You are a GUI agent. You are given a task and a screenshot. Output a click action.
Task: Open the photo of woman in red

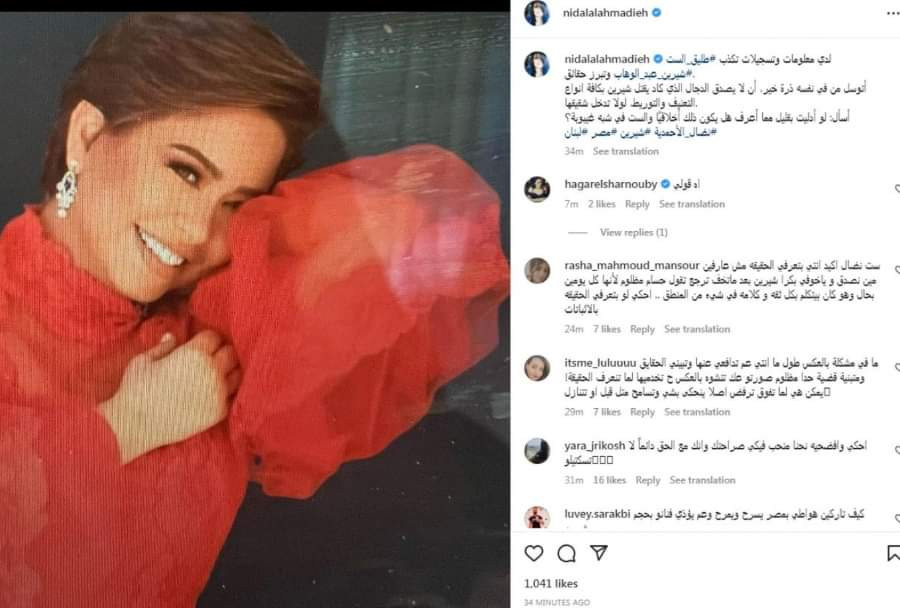pyautogui.click(x=255, y=310)
